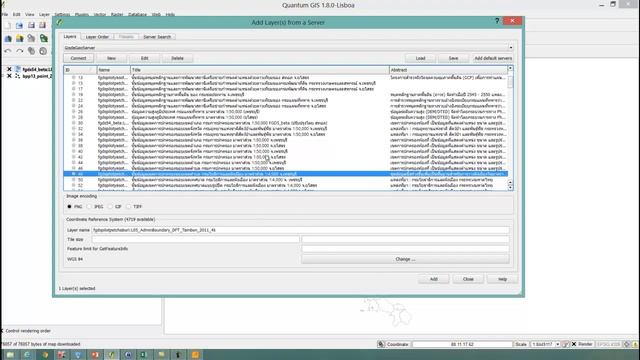Select TIFF image encoding

click(129, 207)
